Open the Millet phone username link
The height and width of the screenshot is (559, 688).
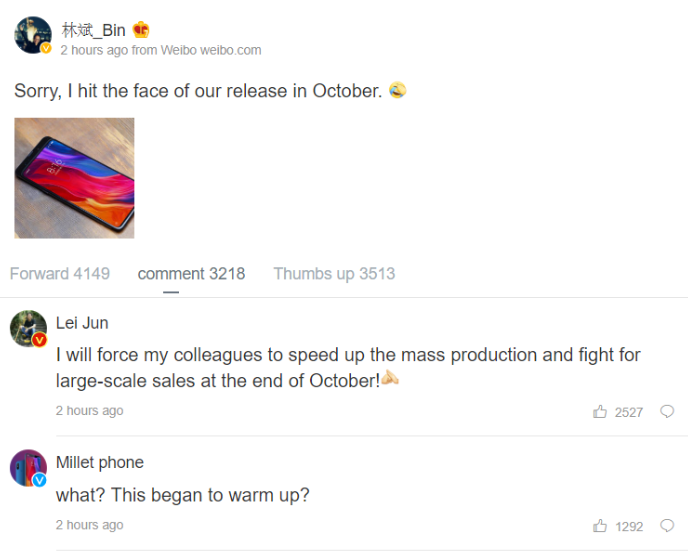pyautogui.click(x=100, y=462)
